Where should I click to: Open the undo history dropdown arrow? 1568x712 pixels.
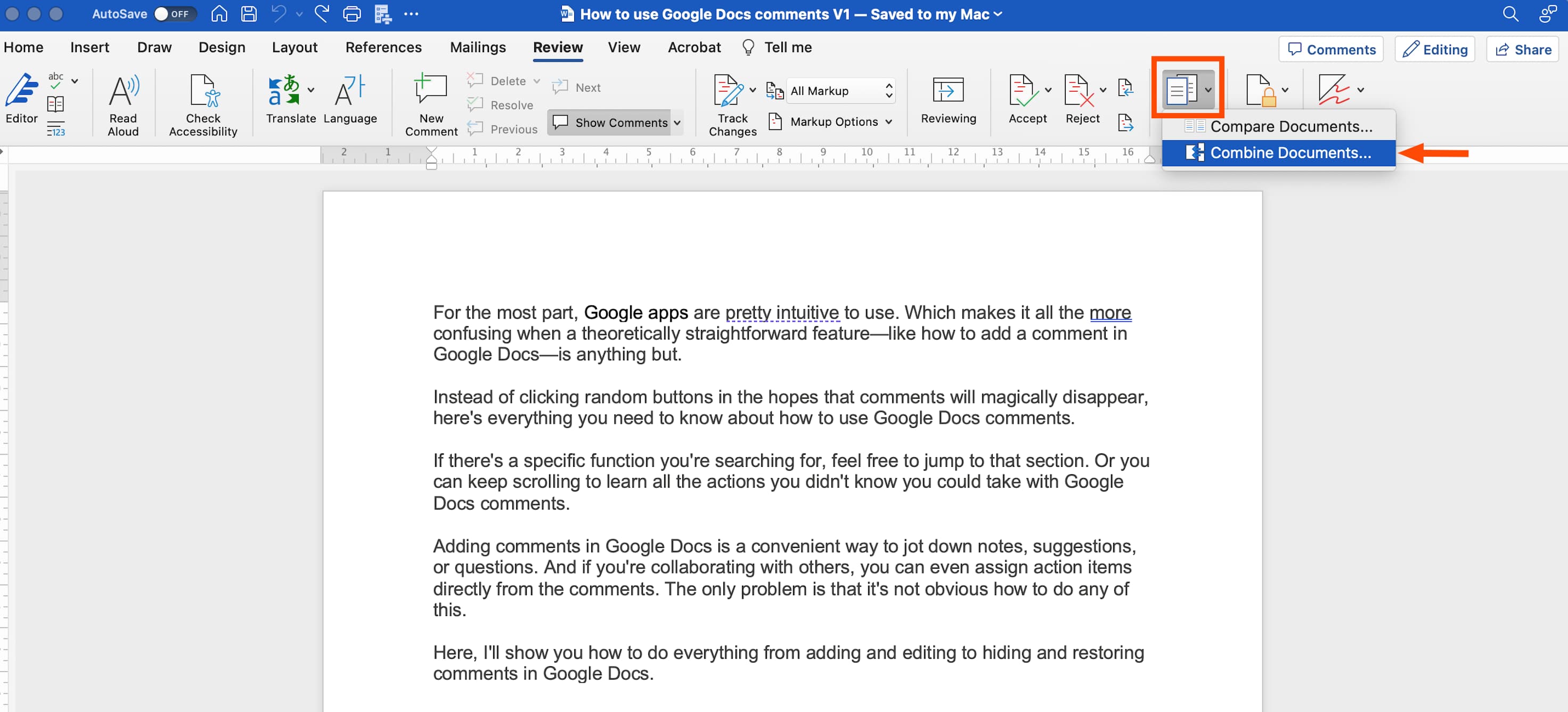(299, 14)
